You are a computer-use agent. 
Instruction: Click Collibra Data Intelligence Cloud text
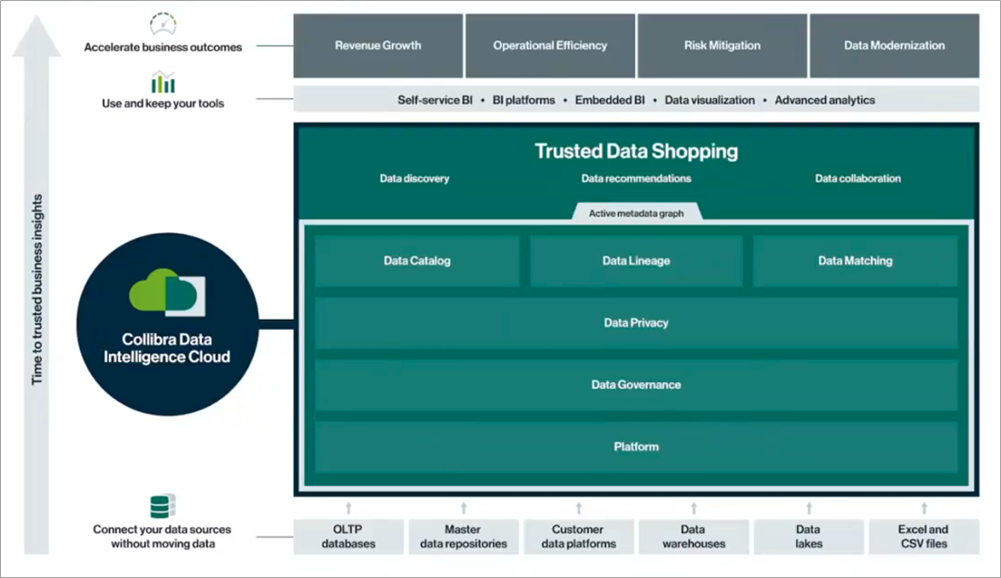click(167, 348)
